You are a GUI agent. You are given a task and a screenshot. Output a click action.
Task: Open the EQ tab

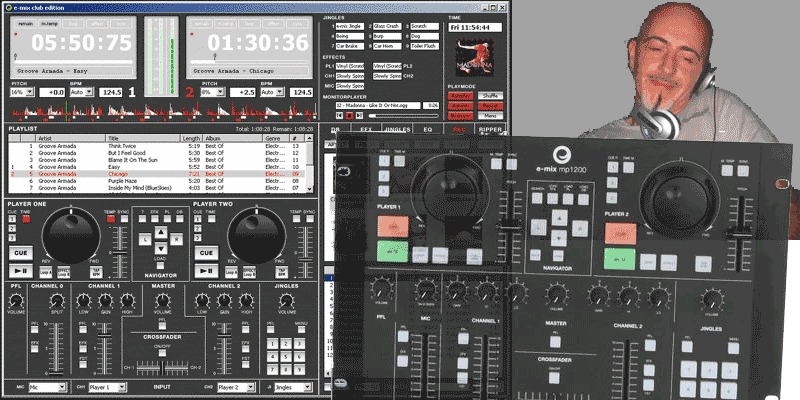coord(427,129)
